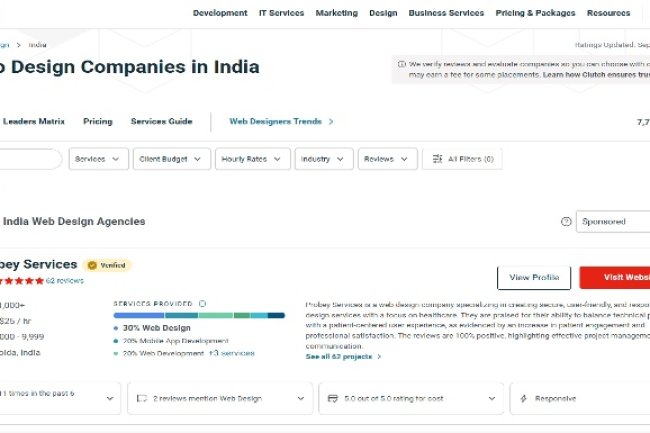650x433 pixels.
Task: Open the Hourly Rates dropdown
Action: coord(252,159)
